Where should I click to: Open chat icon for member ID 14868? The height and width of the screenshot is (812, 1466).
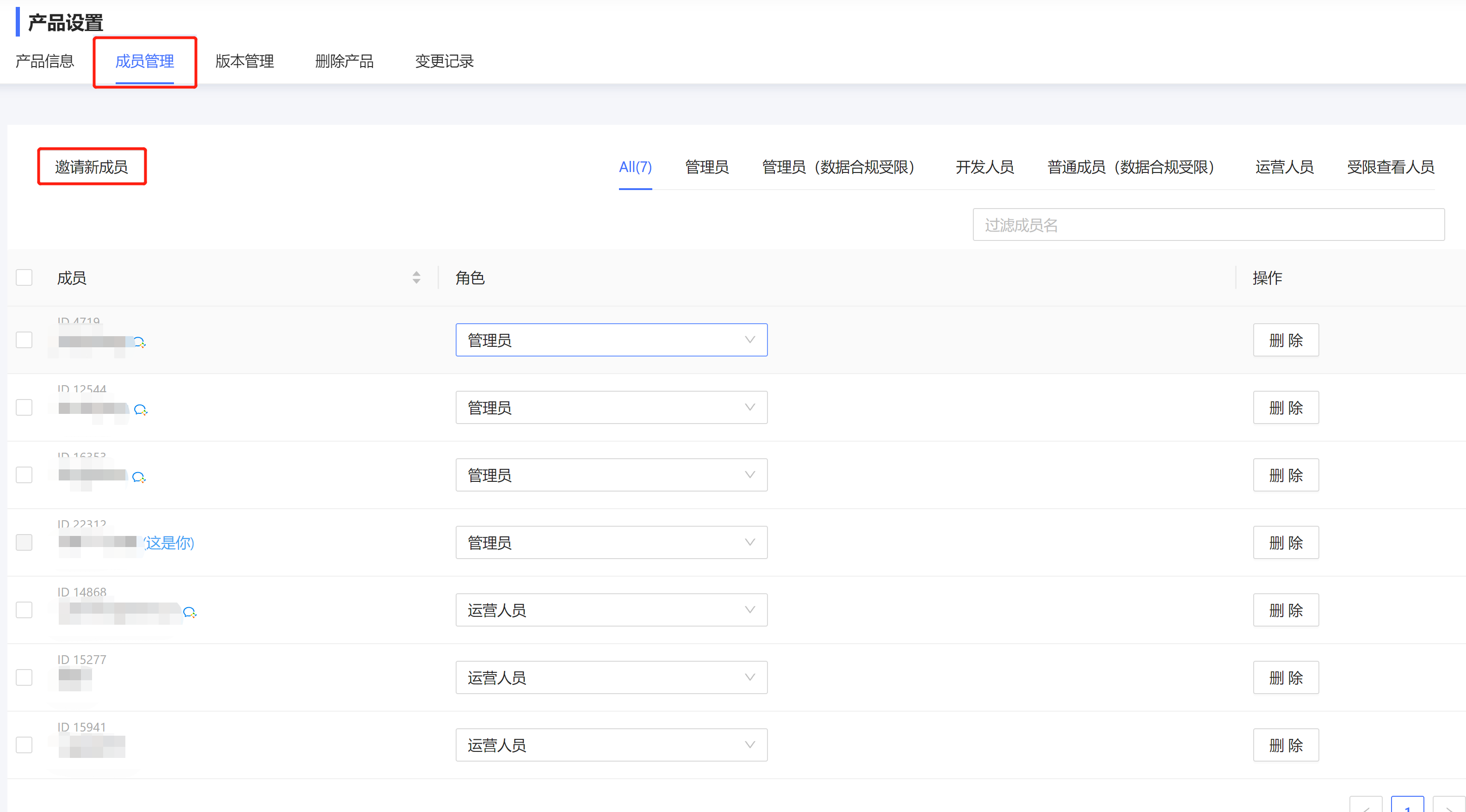pos(190,612)
